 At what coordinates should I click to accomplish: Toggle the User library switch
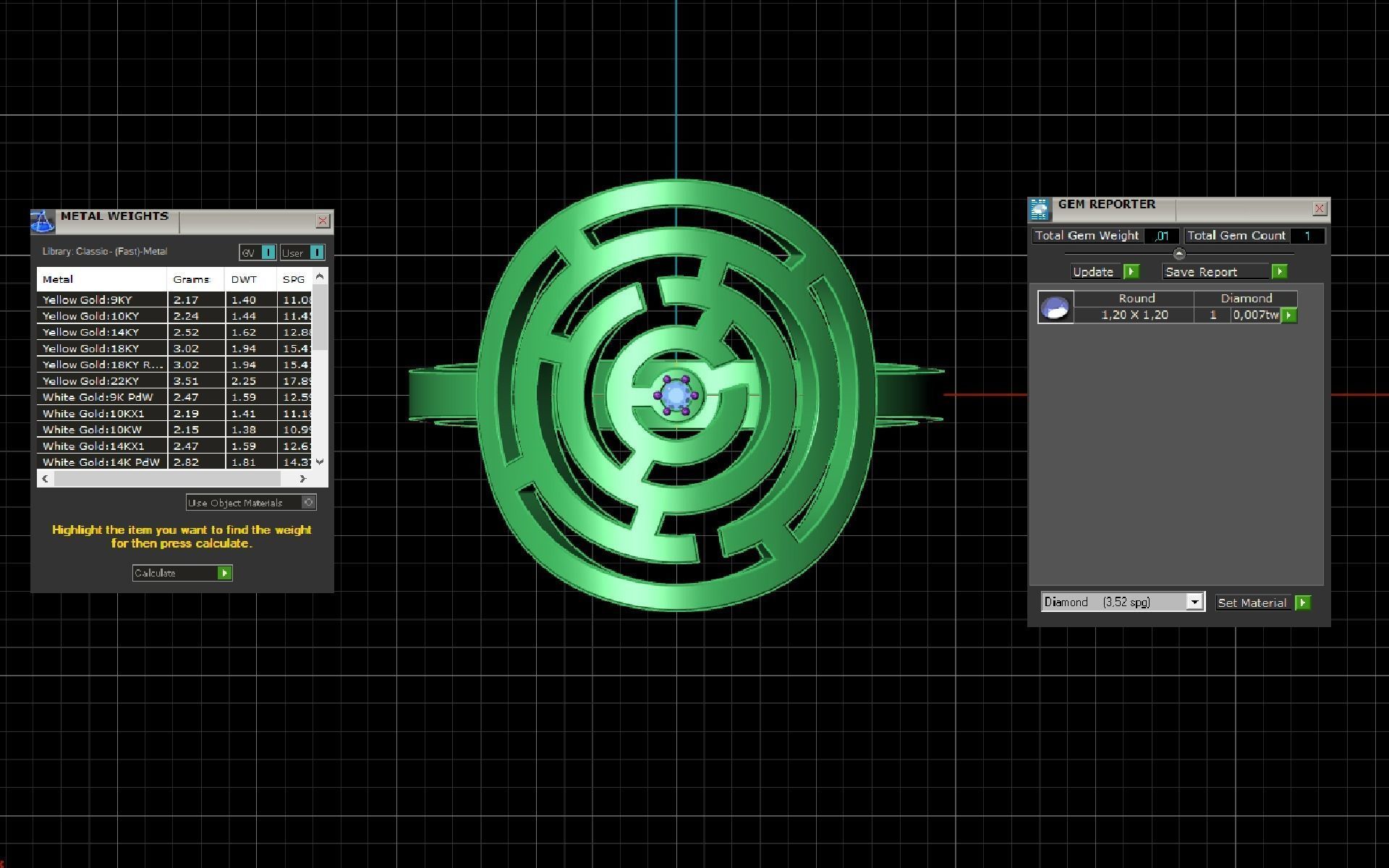317,252
